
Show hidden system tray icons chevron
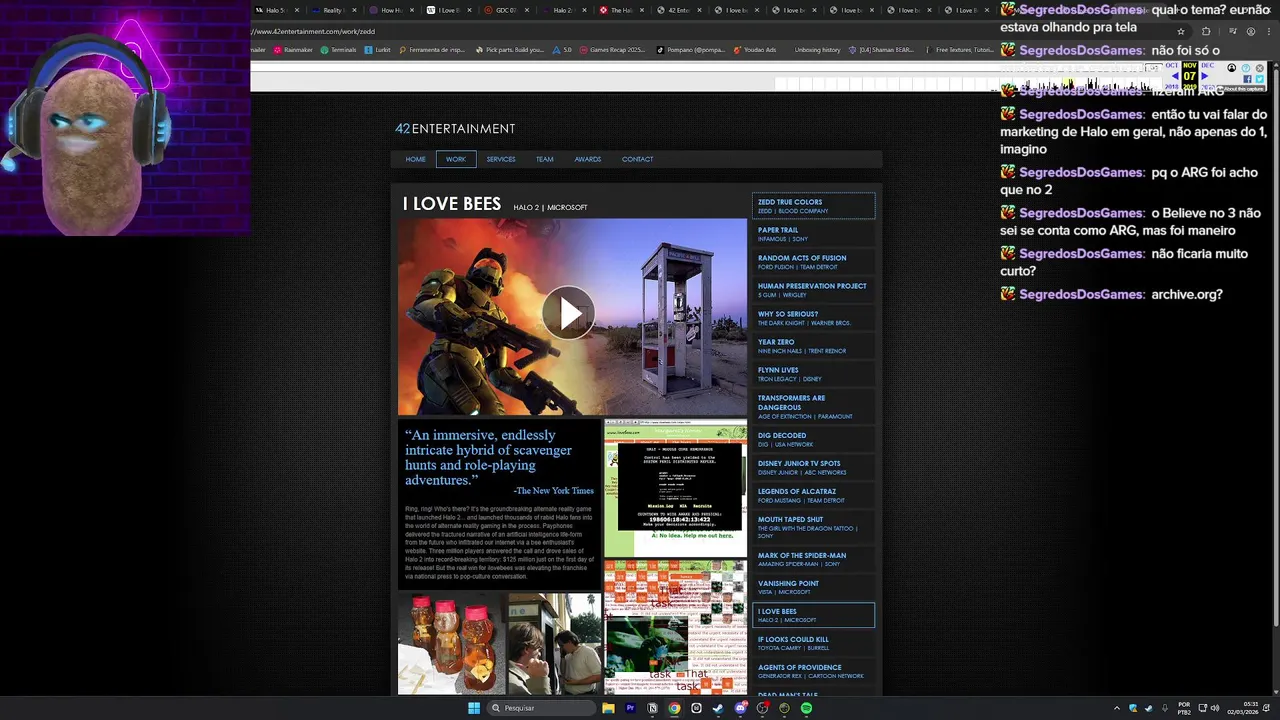click(x=1117, y=708)
